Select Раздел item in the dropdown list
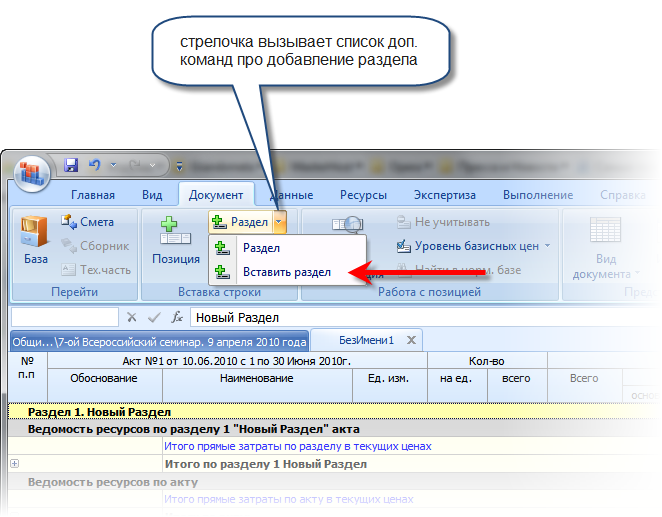 pos(260,248)
